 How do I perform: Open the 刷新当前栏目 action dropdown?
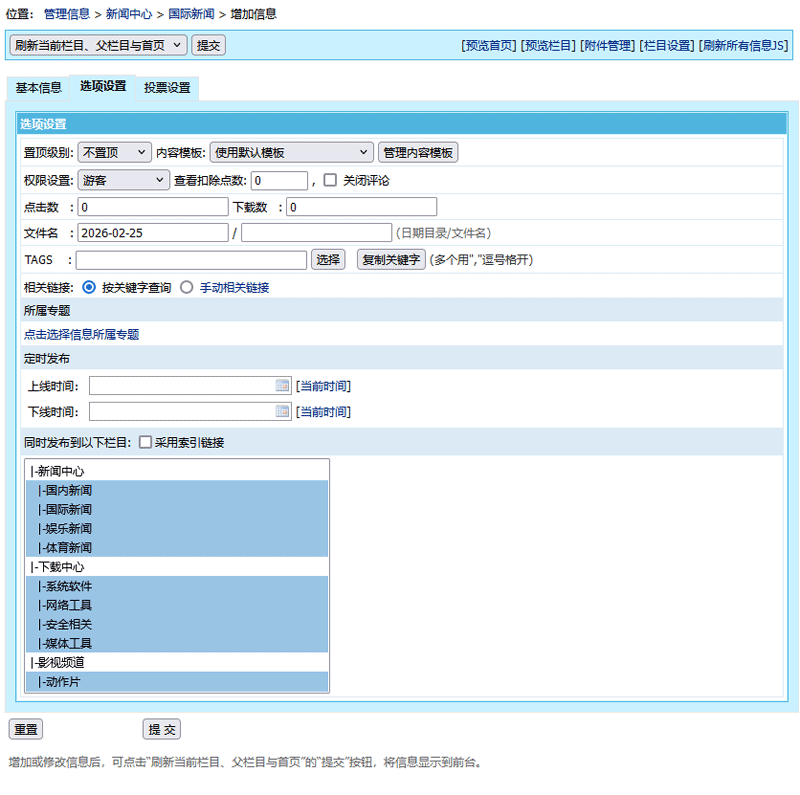pos(98,45)
